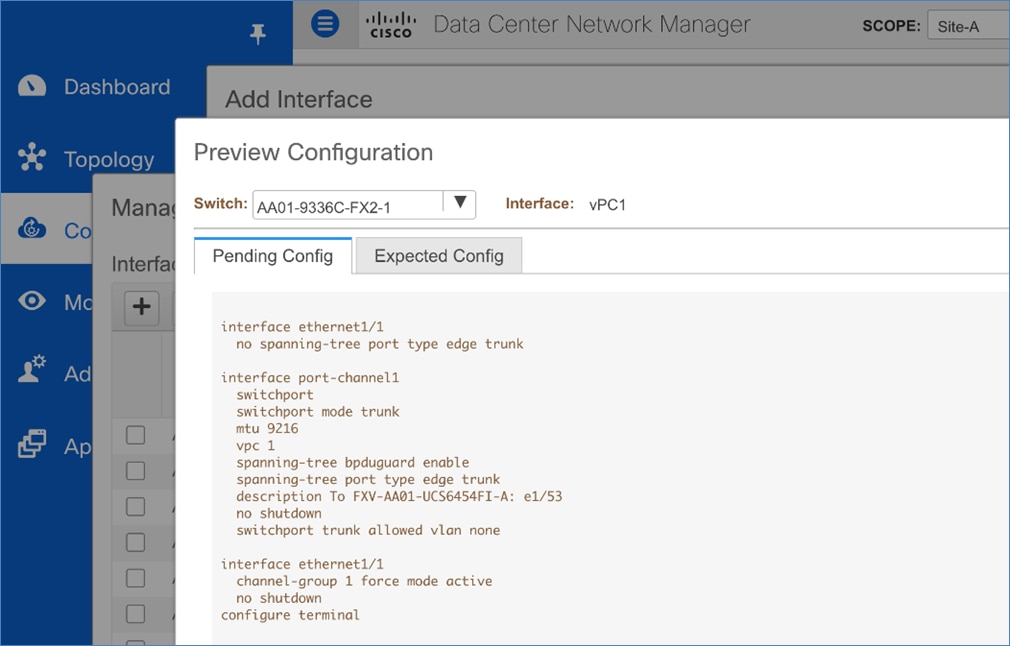Open the Switch selector showing AA01-9336C-FX2-1
This screenshot has height=646, width=1010.
point(364,205)
